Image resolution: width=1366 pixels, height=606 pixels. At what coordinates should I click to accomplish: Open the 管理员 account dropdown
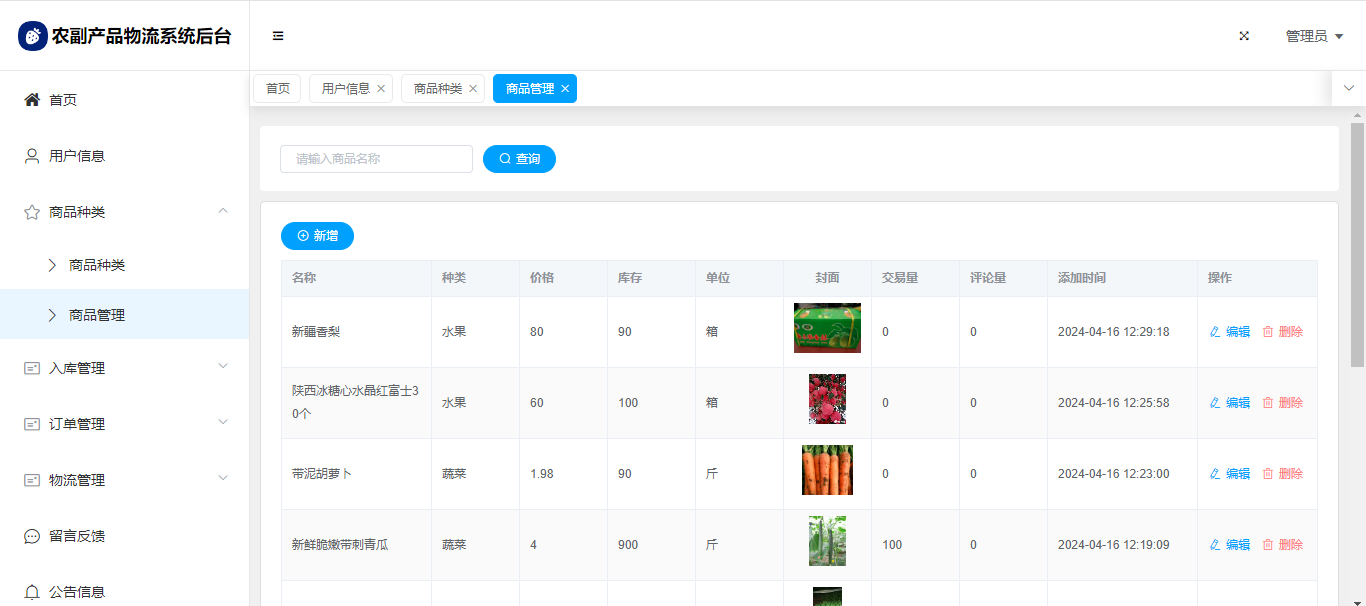(x=1314, y=36)
